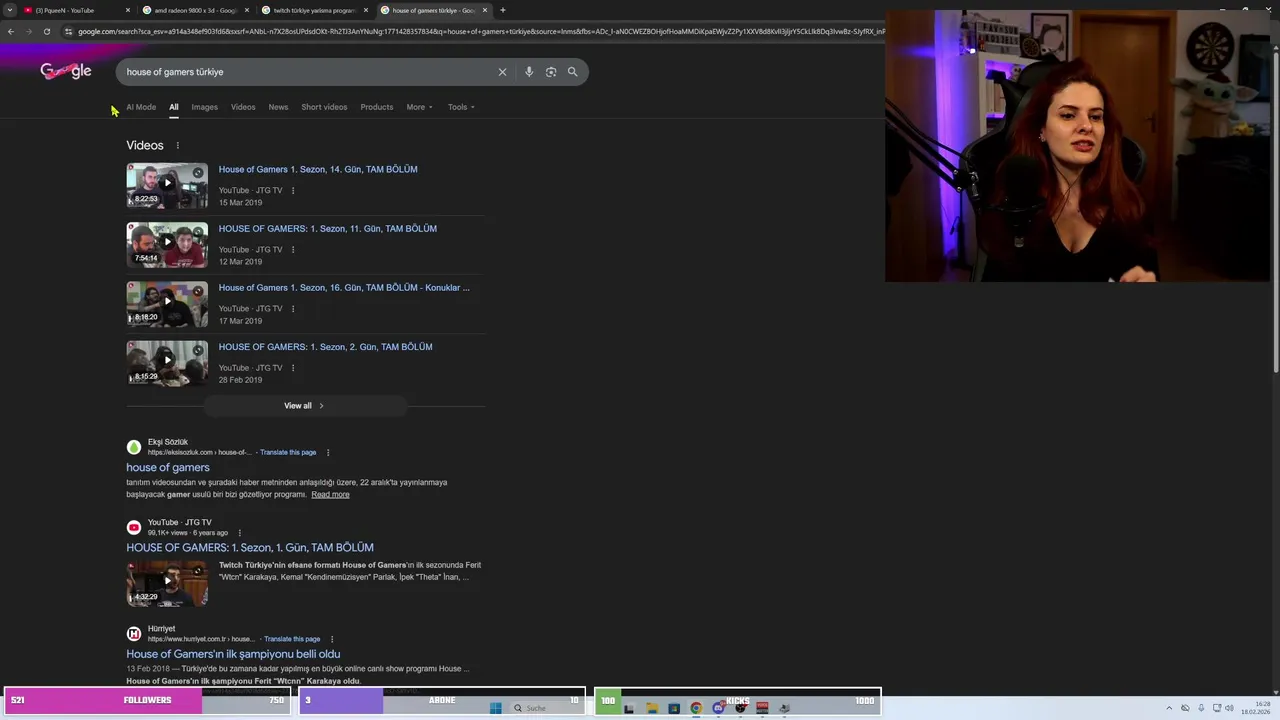Switch to Images tab
Viewport: 1280px width, 720px height.
[x=205, y=107]
